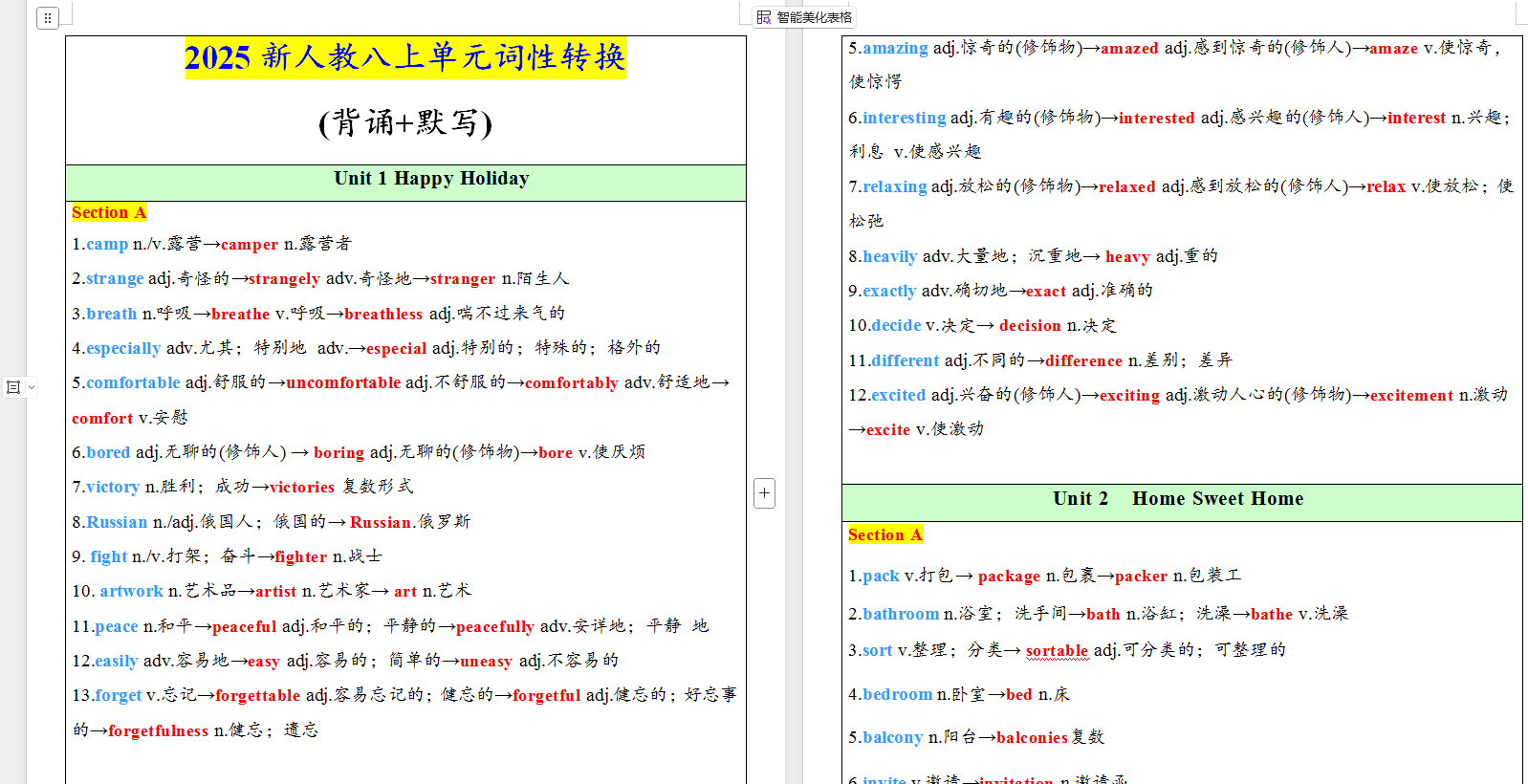This screenshot has height=784, width=1528.
Task: Click the word excitement
Action: click(x=1411, y=396)
